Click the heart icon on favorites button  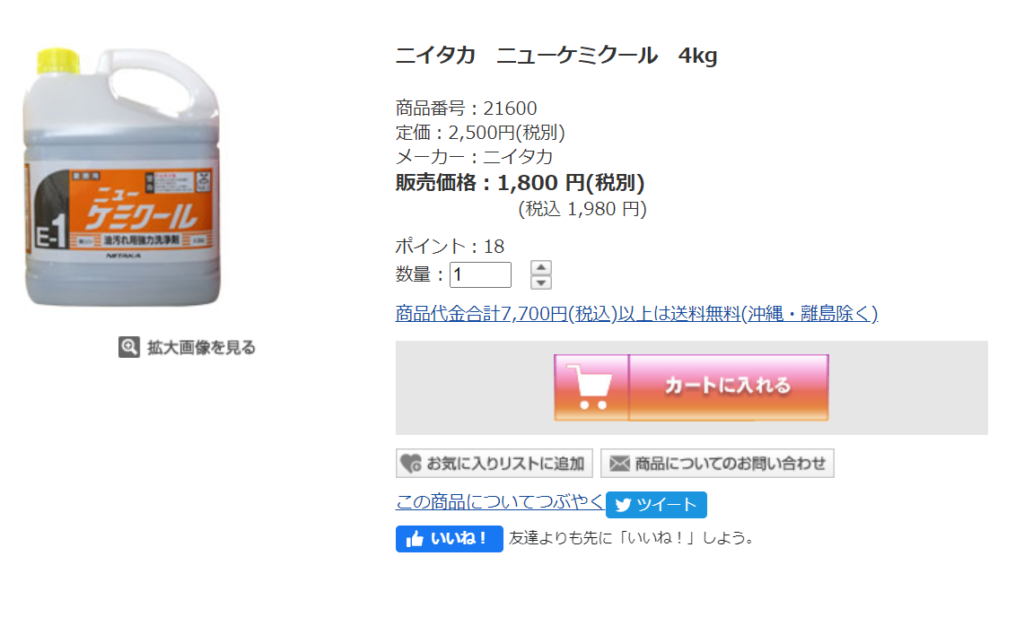[x=411, y=464]
